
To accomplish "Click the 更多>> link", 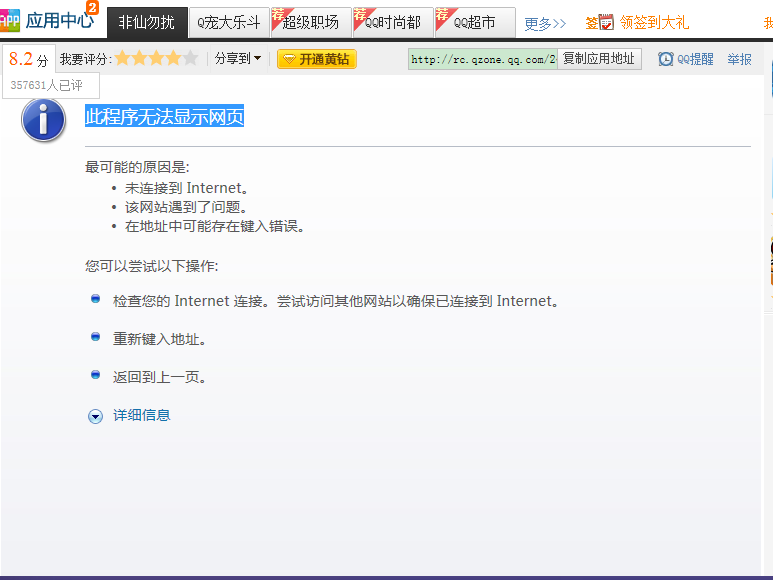I will coord(545,23).
